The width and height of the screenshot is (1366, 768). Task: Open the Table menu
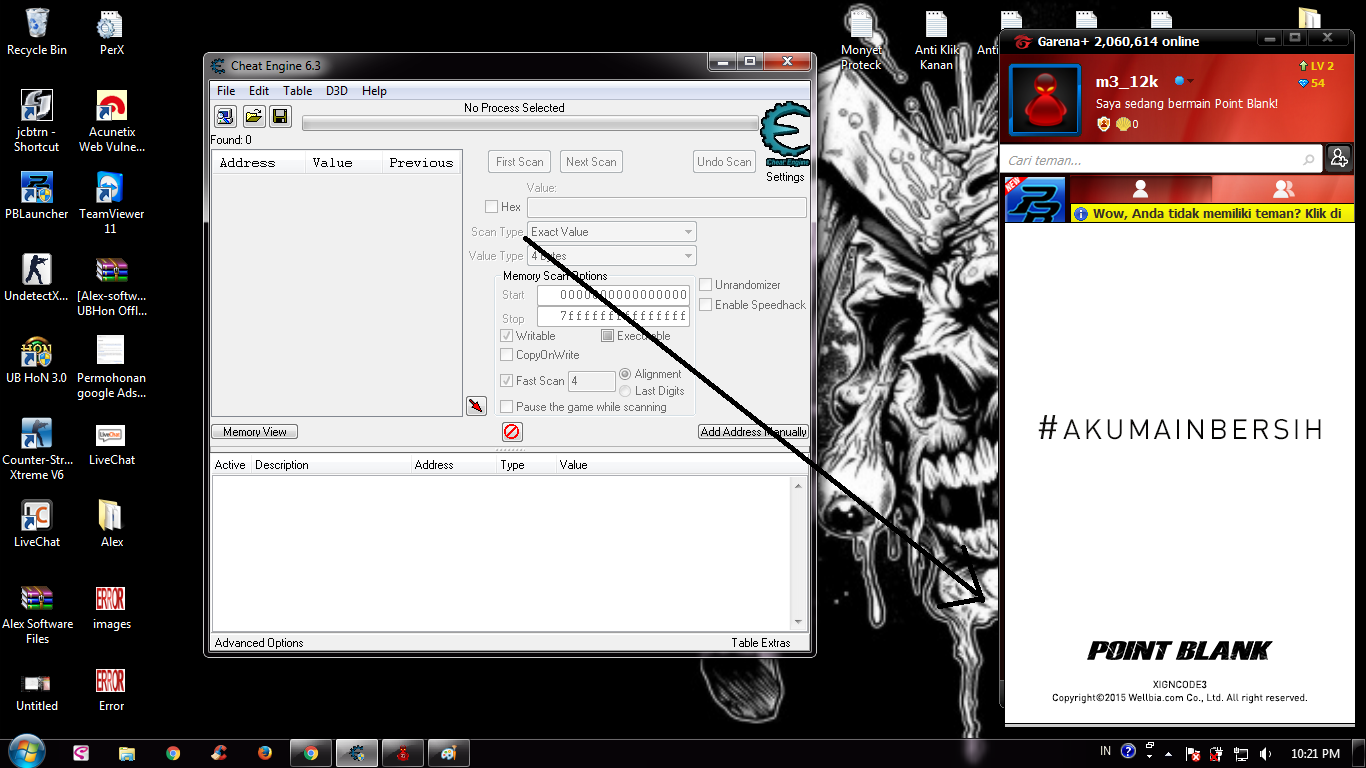point(298,91)
